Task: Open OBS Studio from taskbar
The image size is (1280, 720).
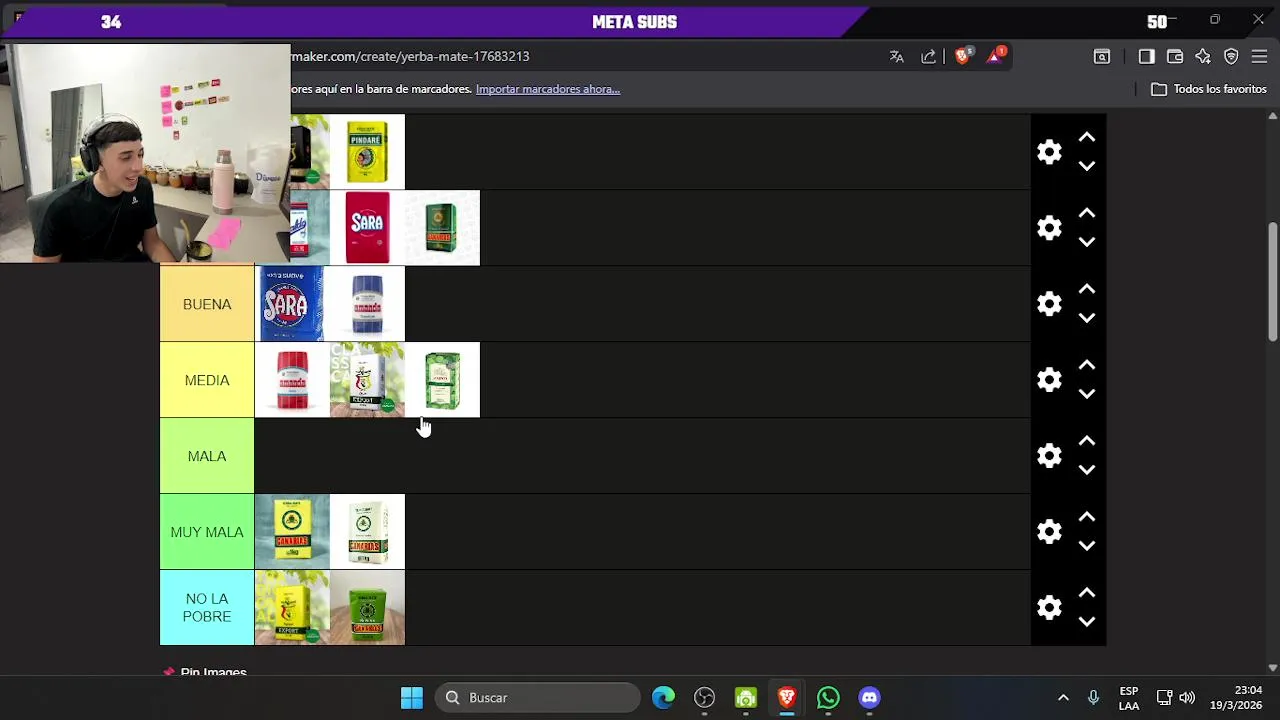Action: (704, 698)
